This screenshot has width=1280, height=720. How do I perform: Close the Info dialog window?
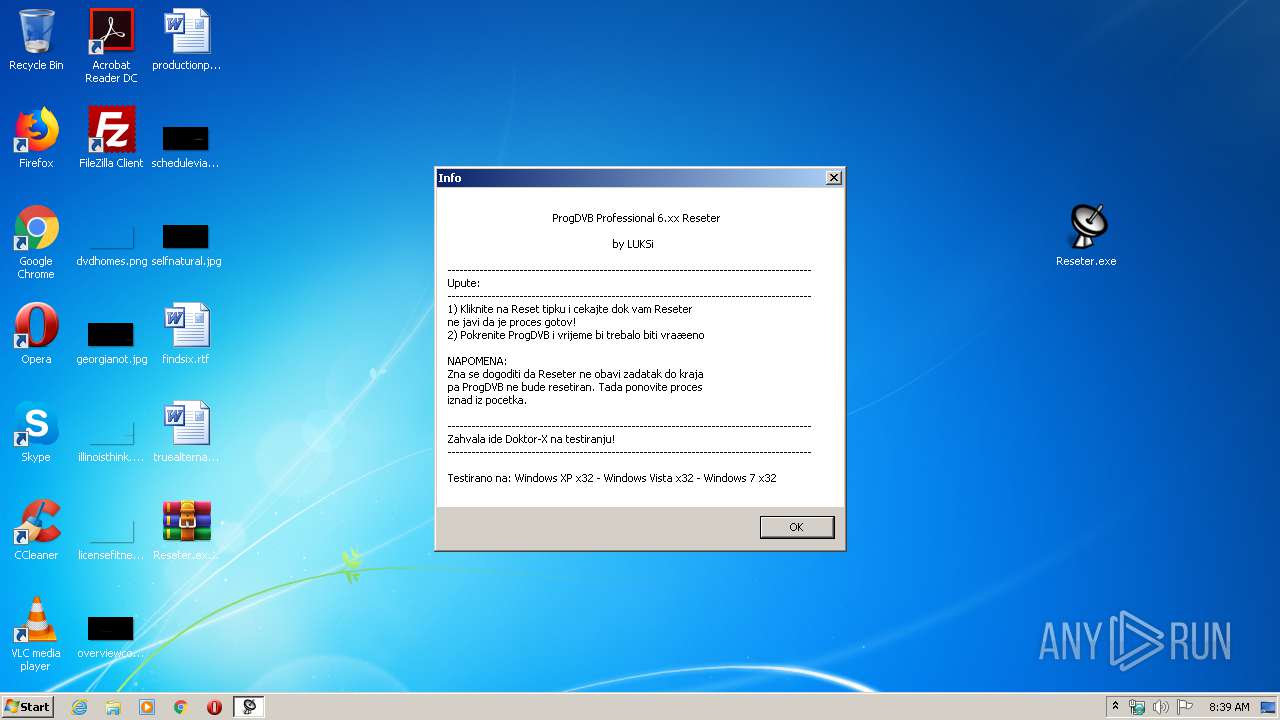click(833, 177)
